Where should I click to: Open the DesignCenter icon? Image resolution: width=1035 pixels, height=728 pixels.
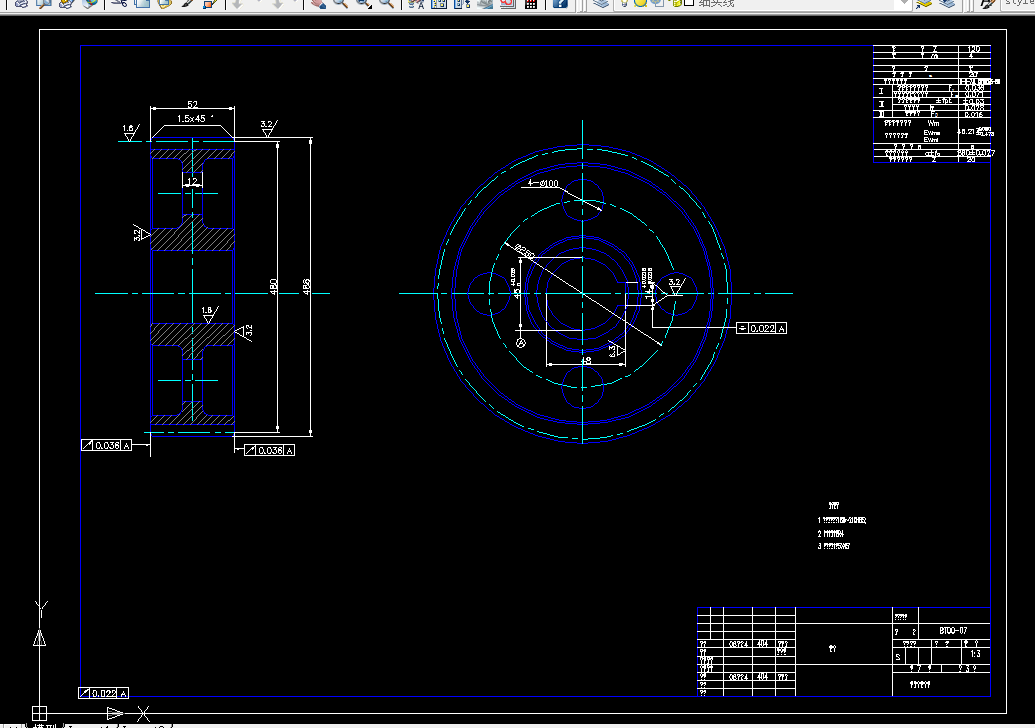pos(439,3)
